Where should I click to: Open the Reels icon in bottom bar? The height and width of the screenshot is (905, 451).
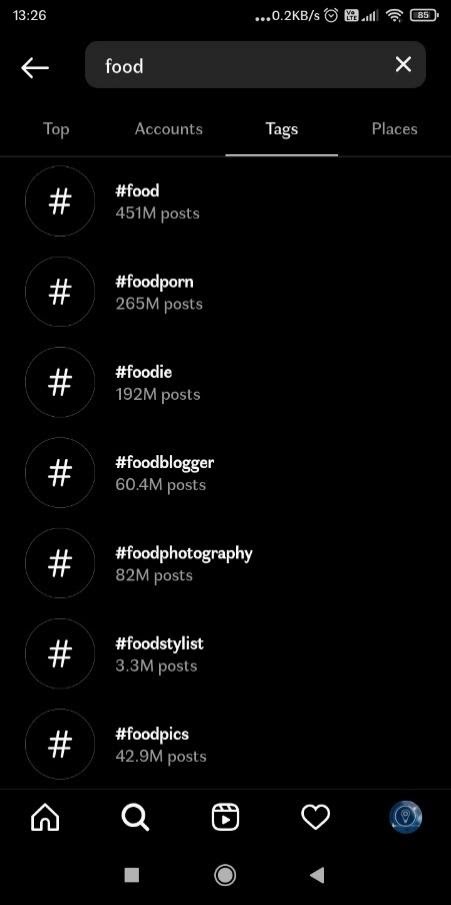click(x=225, y=817)
